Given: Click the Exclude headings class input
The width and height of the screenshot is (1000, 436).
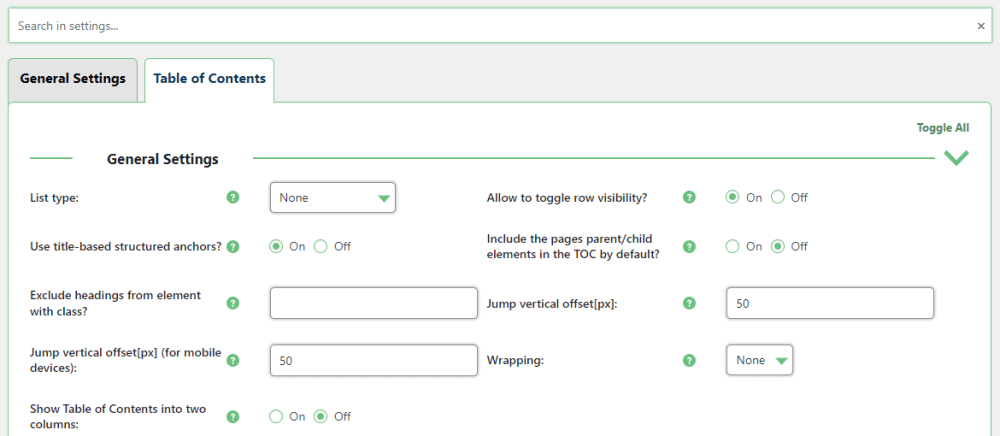Looking at the screenshot, I should (x=373, y=303).
